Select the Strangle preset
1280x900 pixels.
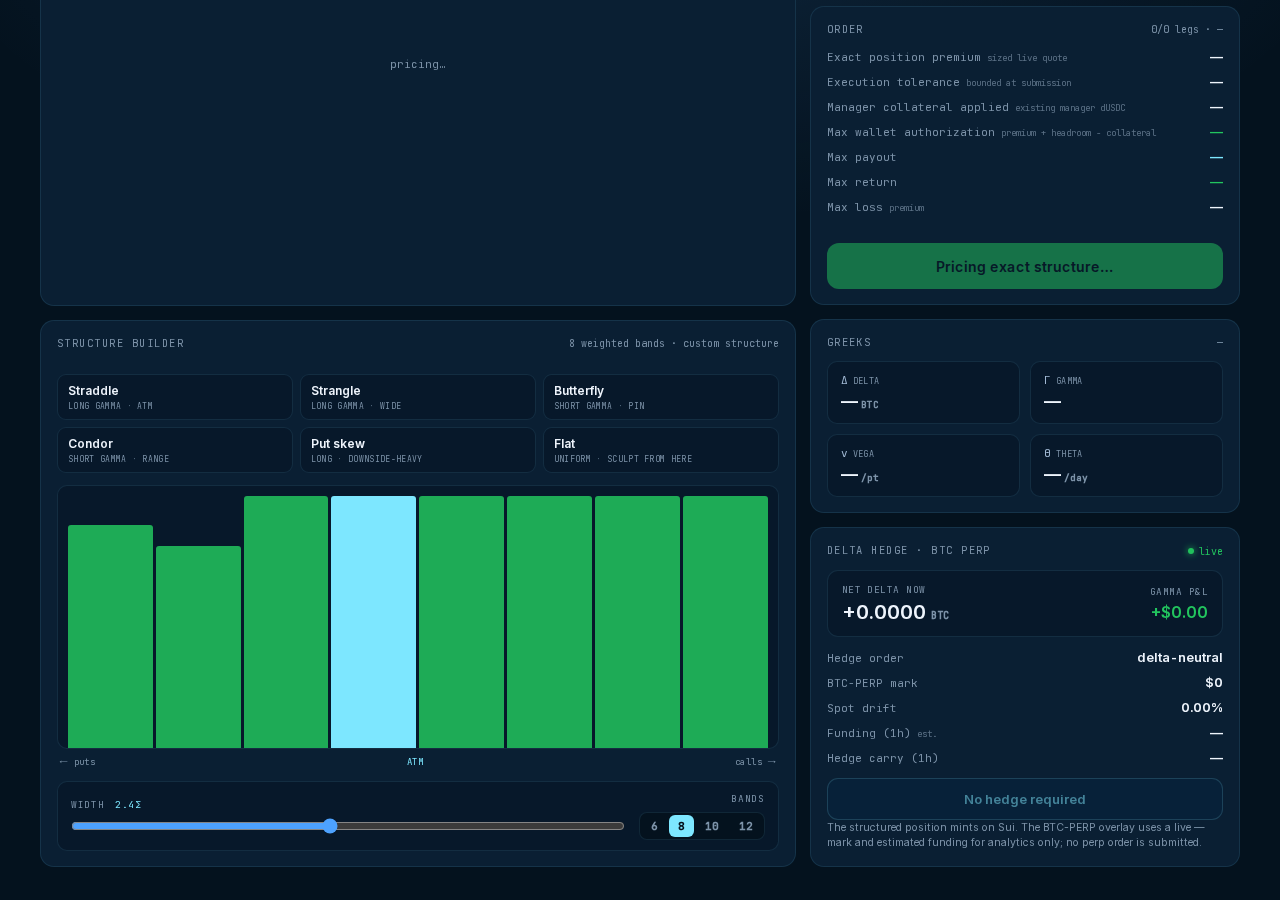tap(418, 397)
